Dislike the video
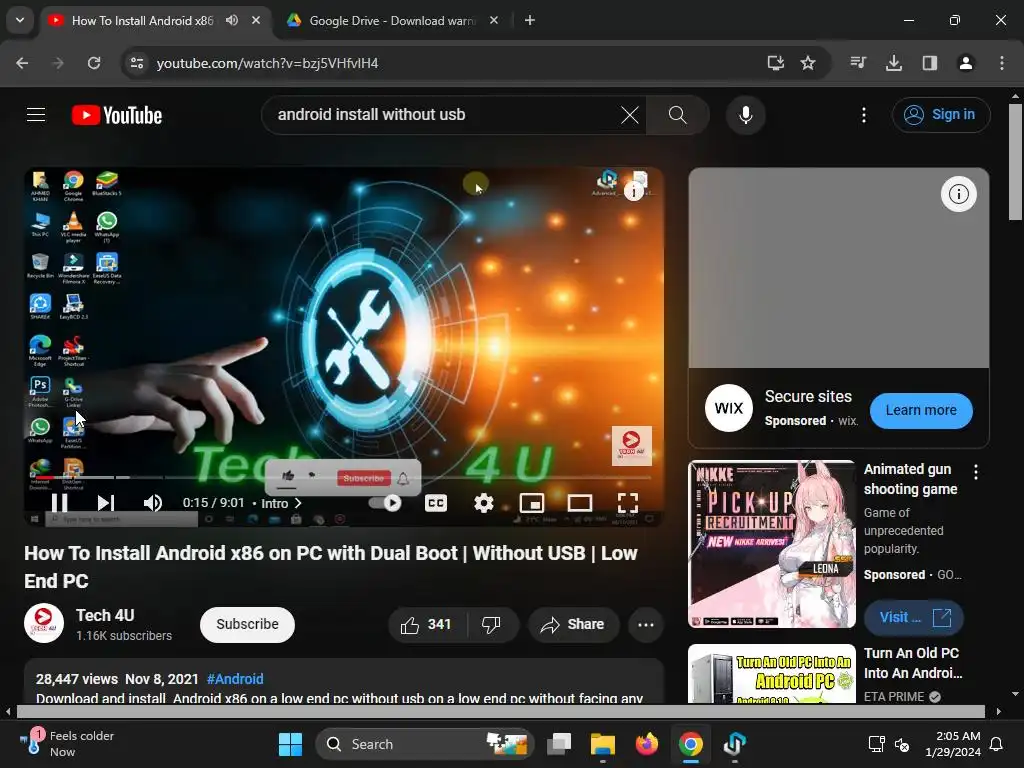The width and height of the screenshot is (1024, 768). (491, 625)
